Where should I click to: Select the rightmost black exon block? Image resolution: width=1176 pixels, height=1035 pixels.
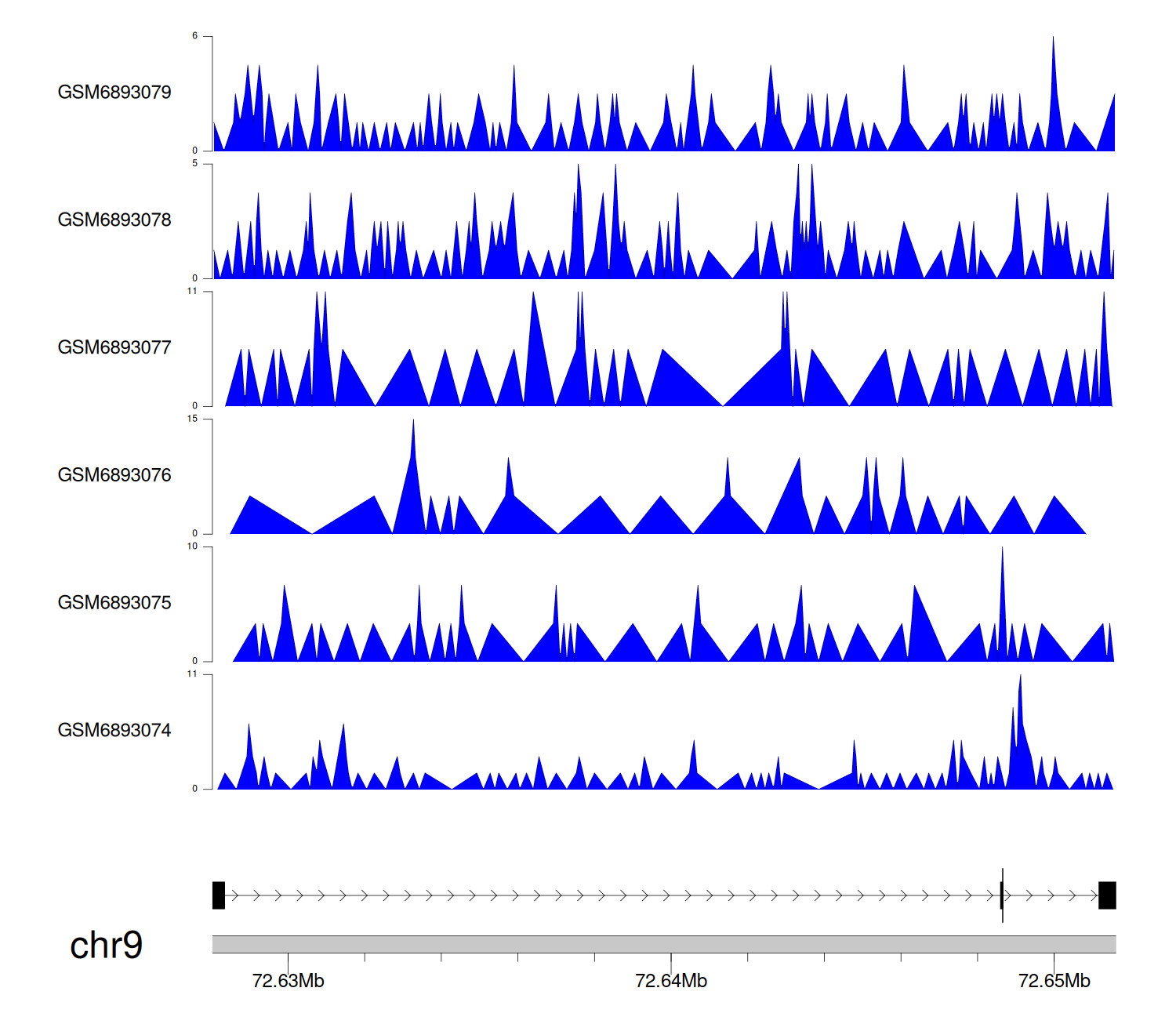[x=1107, y=895]
